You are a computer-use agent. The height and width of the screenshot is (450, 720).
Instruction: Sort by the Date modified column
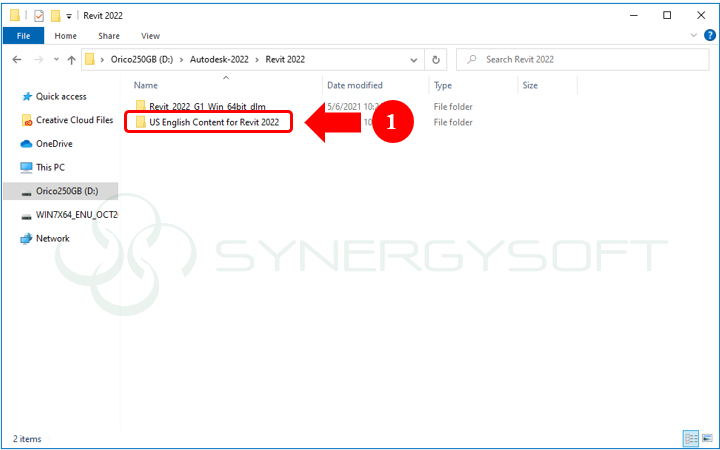coord(354,85)
